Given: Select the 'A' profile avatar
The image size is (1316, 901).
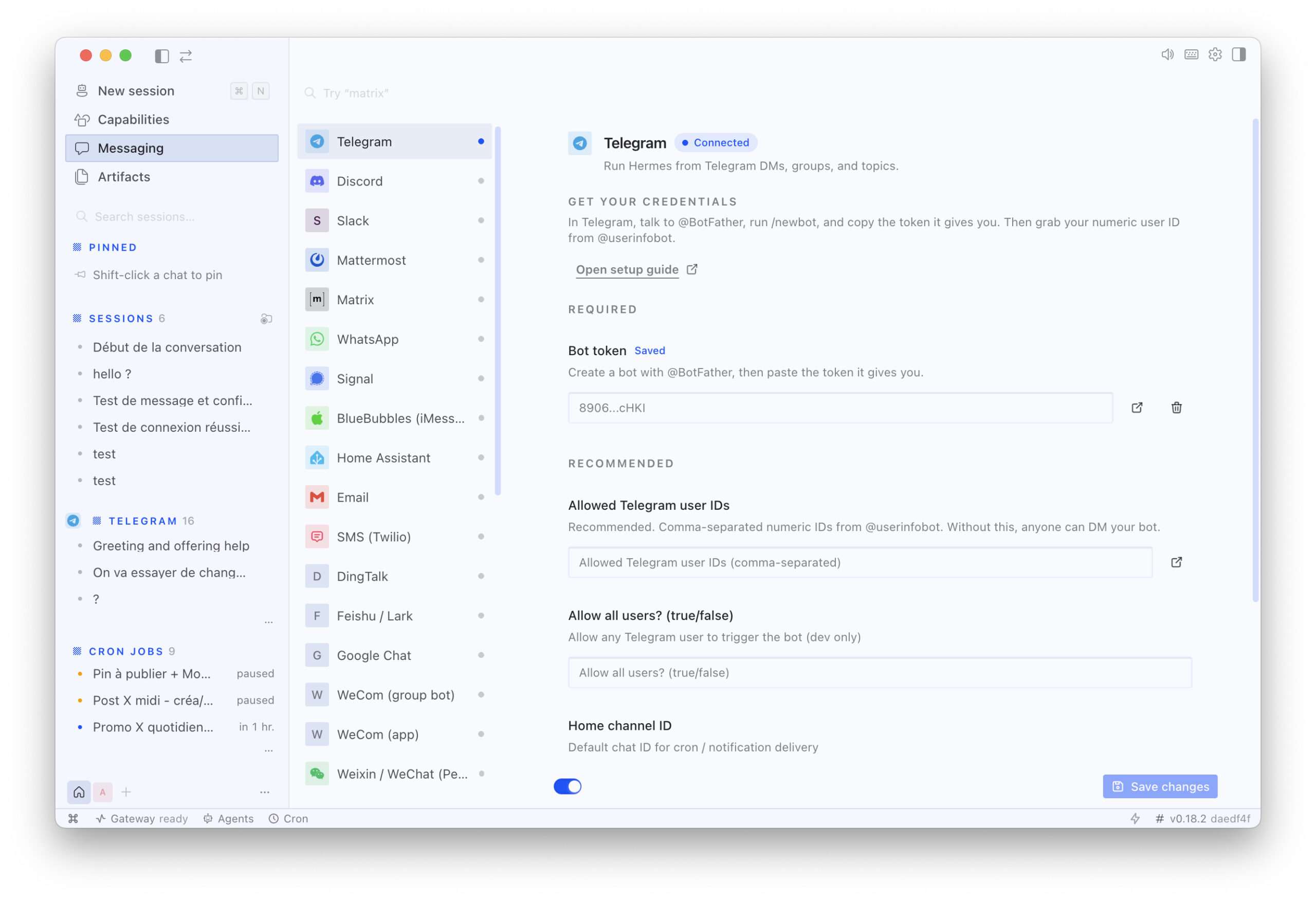Looking at the screenshot, I should (x=102, y=792).
